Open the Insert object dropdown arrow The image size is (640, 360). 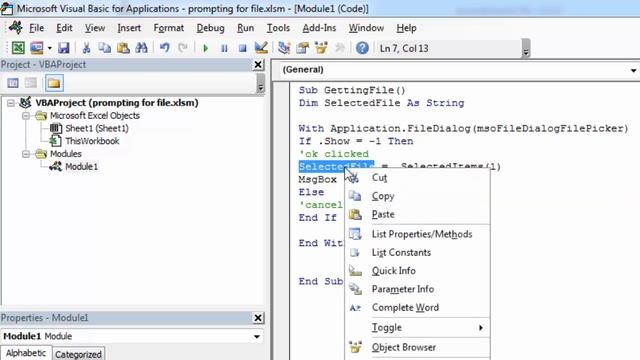click(49, 48)
